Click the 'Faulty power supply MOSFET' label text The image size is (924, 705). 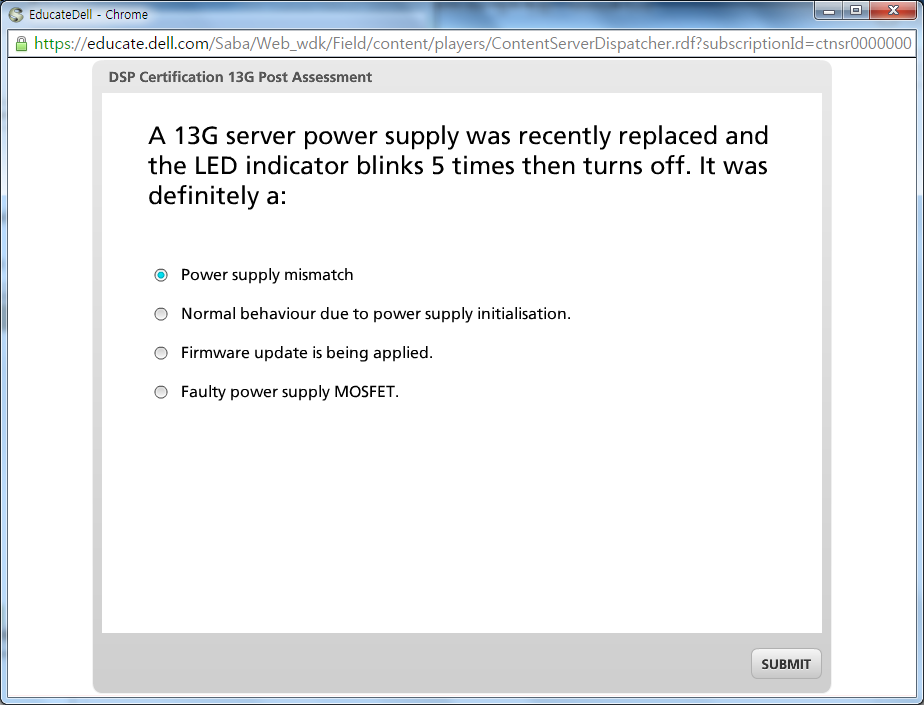pyautogui.click(x=289, y=392)
